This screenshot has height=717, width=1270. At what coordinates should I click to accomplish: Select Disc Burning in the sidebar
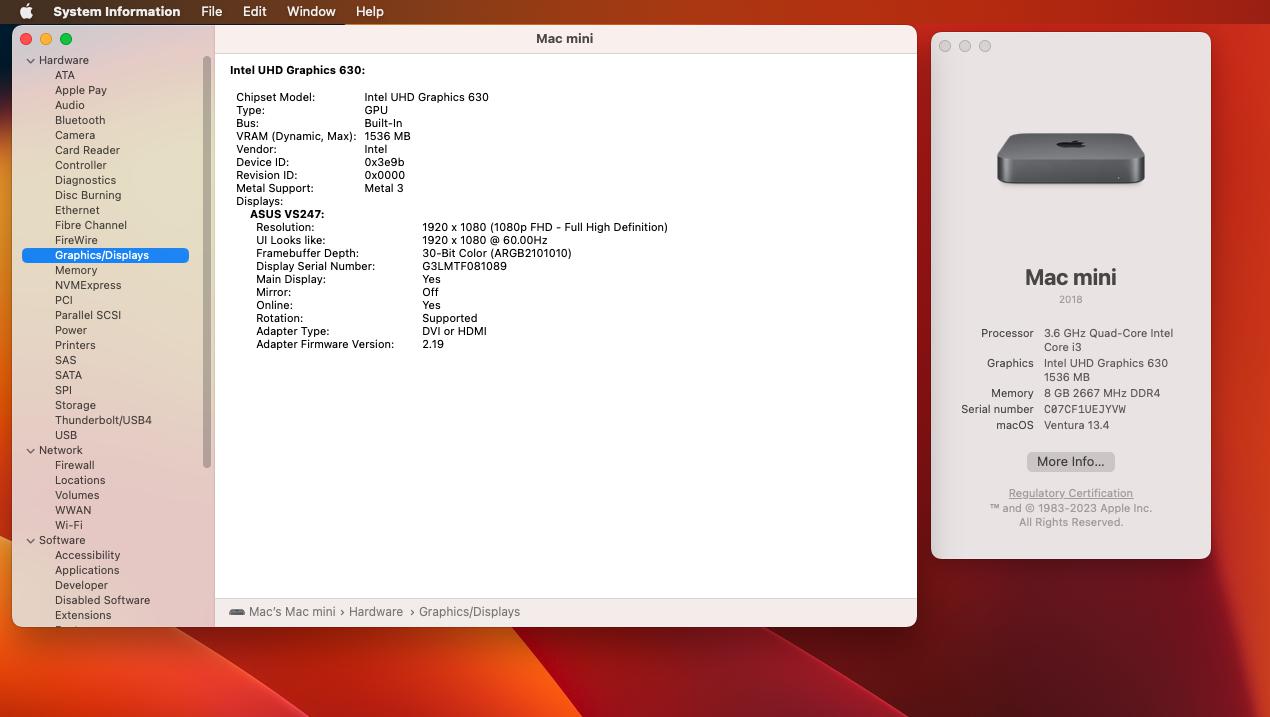[x=88, y=195]
